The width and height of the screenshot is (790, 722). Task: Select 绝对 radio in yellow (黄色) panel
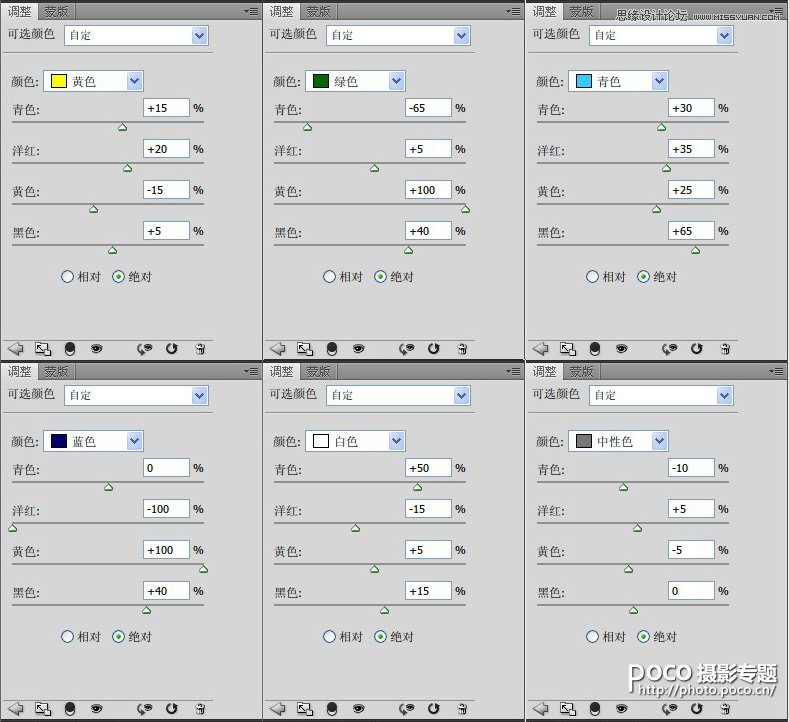click(x=118, y=277)
